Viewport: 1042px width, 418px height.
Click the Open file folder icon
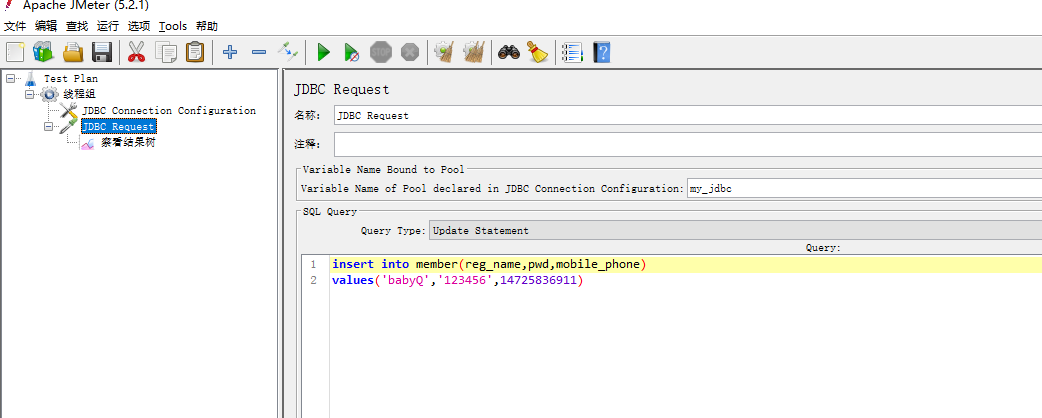coord(73,52)
